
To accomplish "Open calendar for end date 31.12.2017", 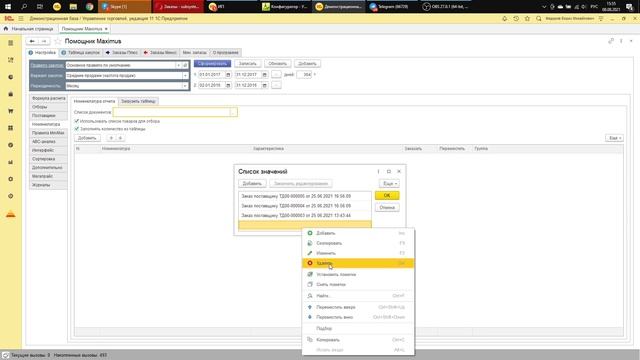I will click(264, 75).
